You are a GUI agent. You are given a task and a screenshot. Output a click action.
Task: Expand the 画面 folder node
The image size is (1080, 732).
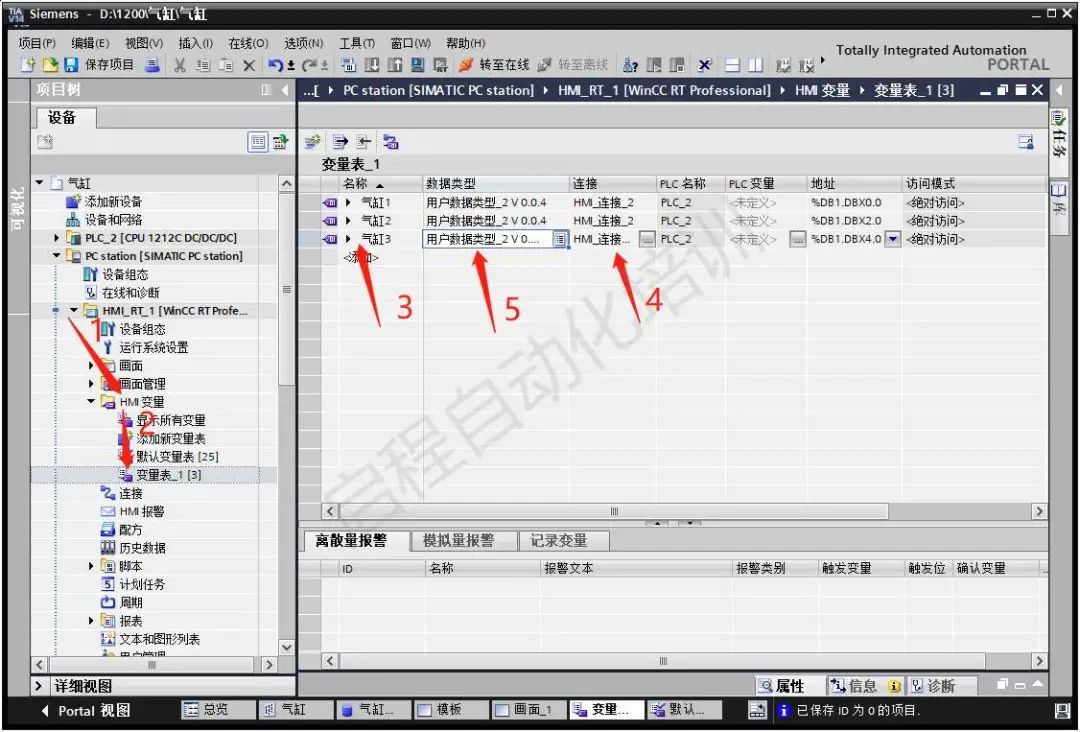coord(91,365)
